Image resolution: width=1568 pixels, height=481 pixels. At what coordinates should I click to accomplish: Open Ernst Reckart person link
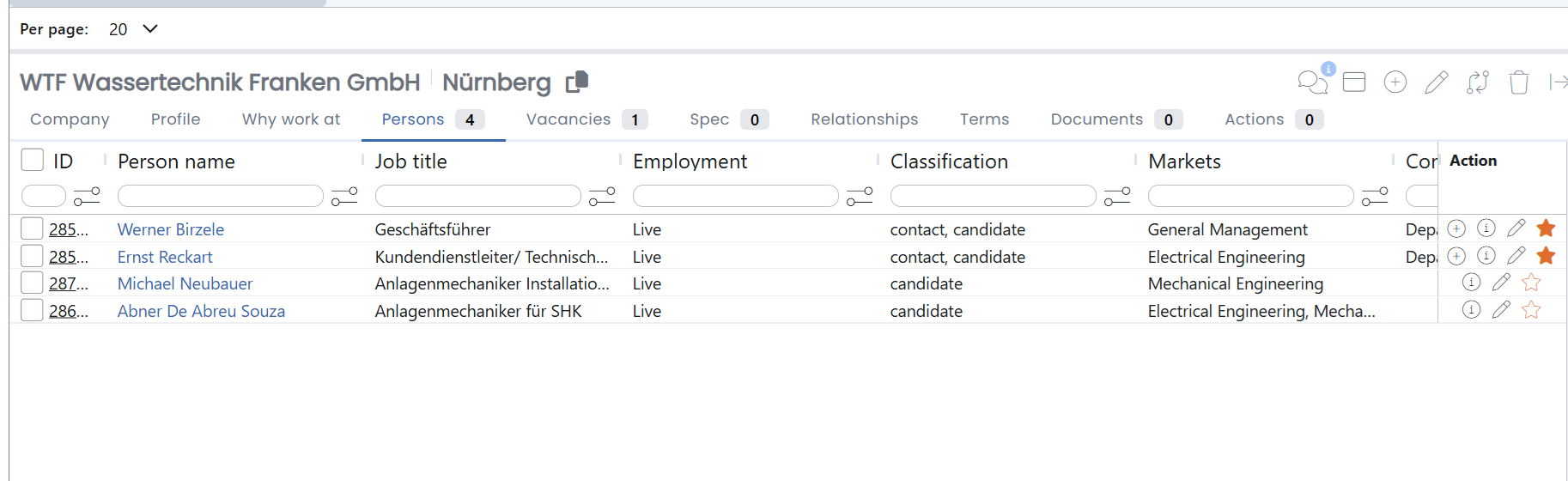(165, 257)
